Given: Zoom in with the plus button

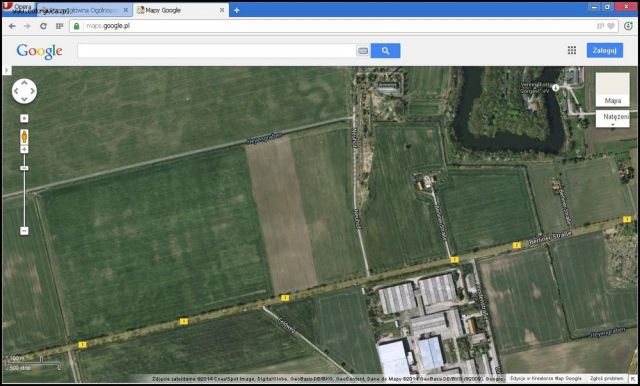Looking at the screenshot, I should [24, 149].
